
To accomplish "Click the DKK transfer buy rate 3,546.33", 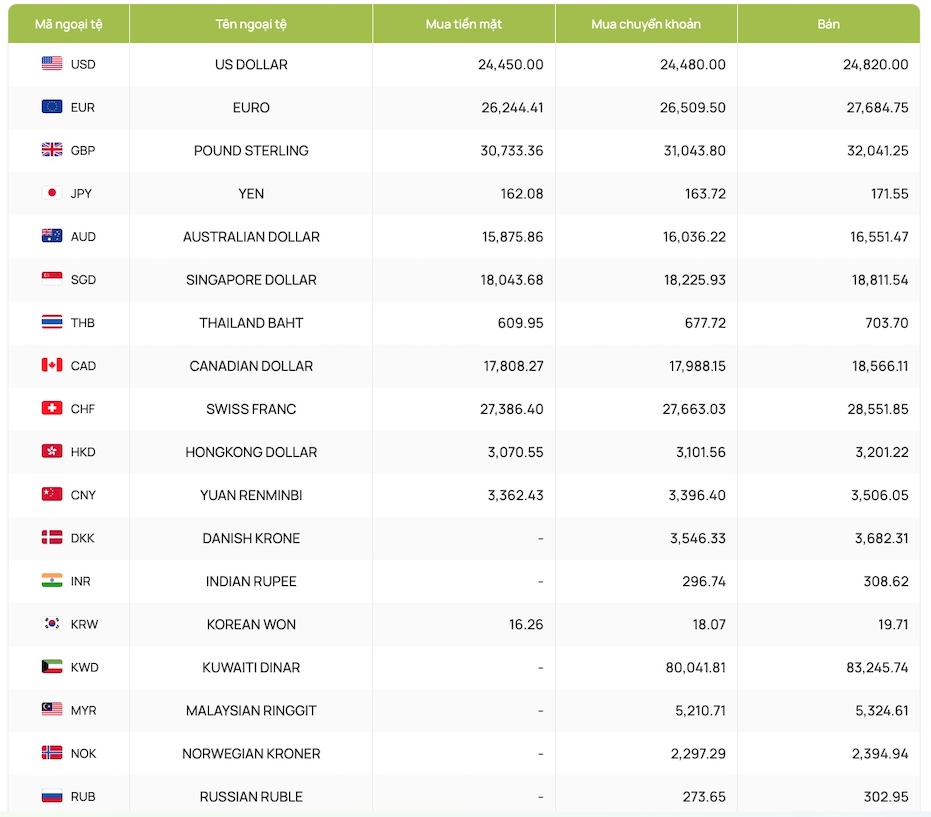I will [x=698, y=538].
